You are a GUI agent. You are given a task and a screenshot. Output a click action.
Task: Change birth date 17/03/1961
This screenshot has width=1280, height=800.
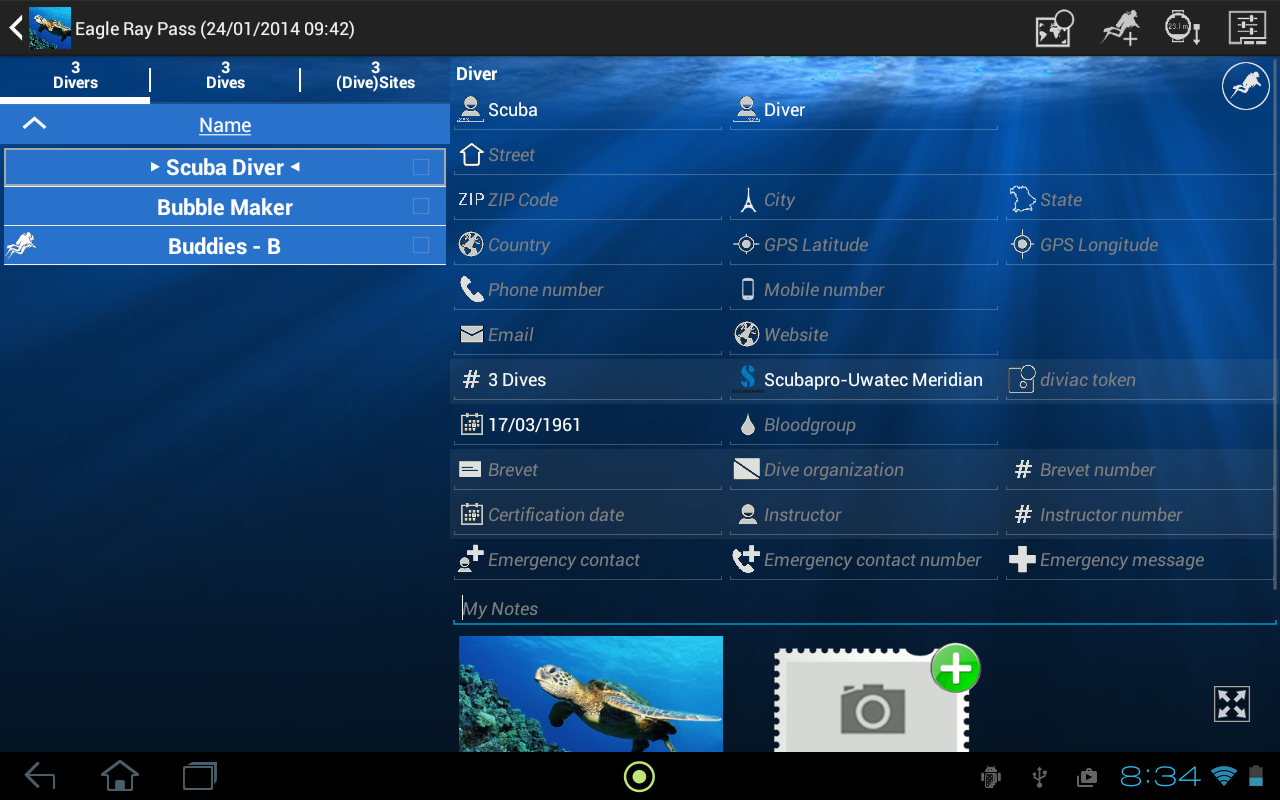tap(588, 425)
